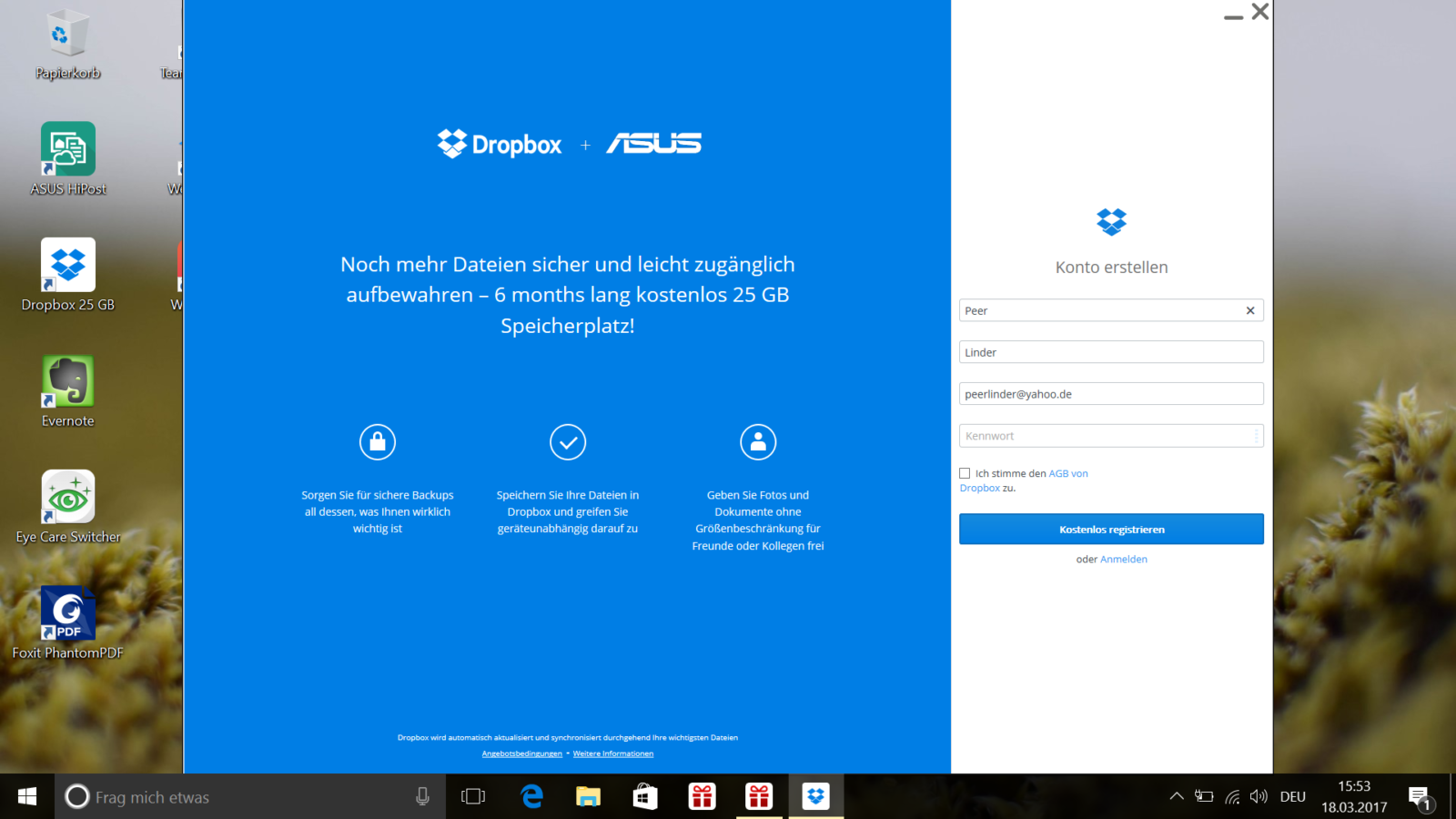
Task: Open Foxit PhantomPDF desktop shortcut
Action: [68, 613]
